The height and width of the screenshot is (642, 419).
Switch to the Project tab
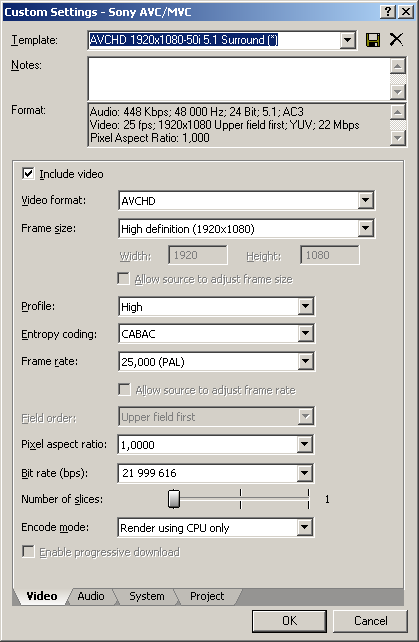pyautogui.click(x=207, y=596)
